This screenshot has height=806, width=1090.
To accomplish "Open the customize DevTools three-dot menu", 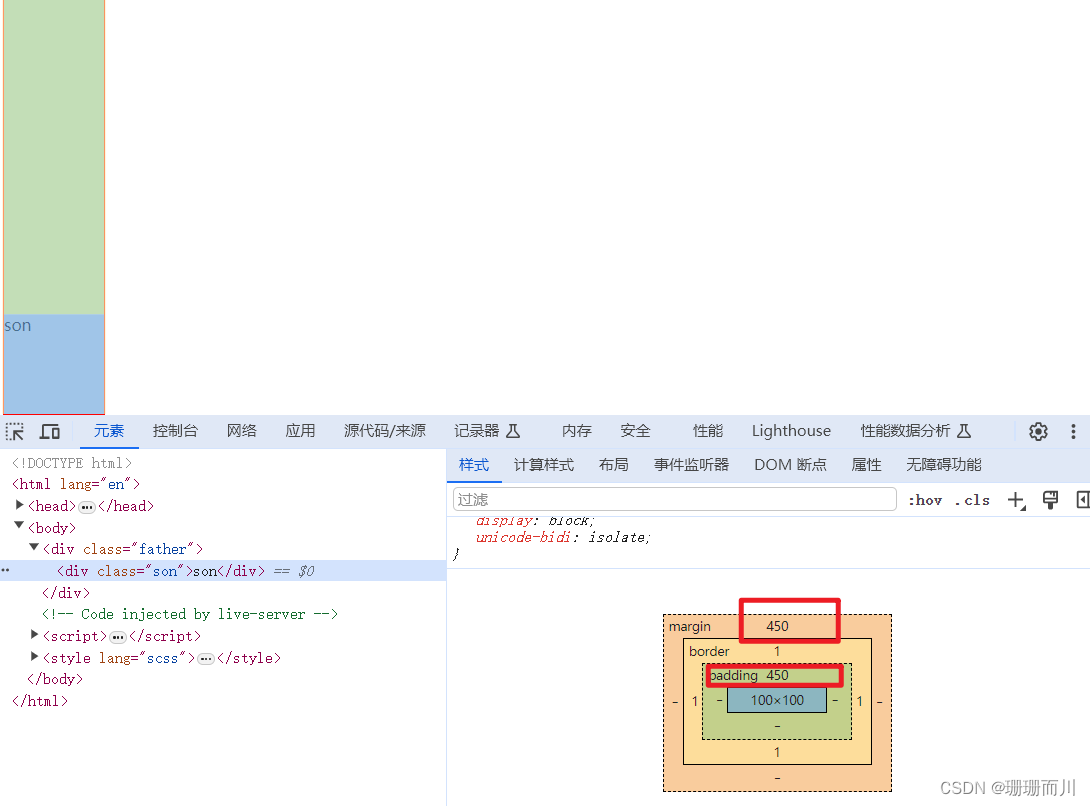I will point(1073,431).
